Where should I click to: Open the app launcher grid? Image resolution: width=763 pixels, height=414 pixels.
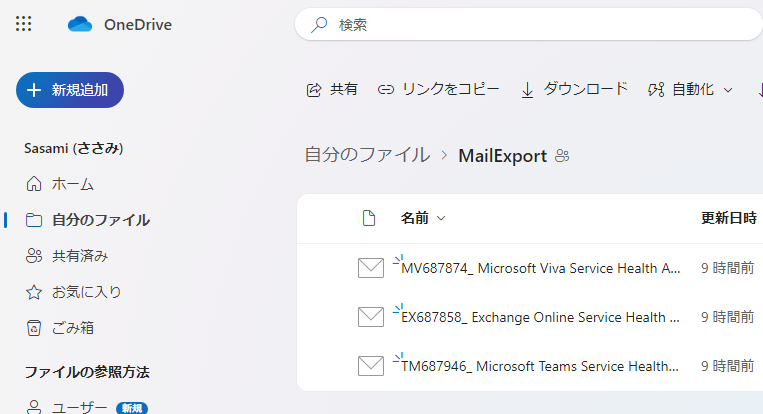(x=23, y=24)
